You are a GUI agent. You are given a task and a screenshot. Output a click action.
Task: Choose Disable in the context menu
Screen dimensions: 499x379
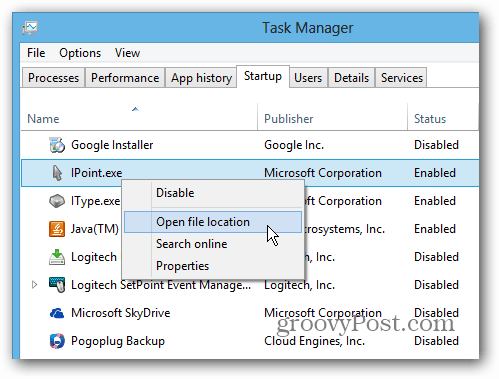click(213, 193)
